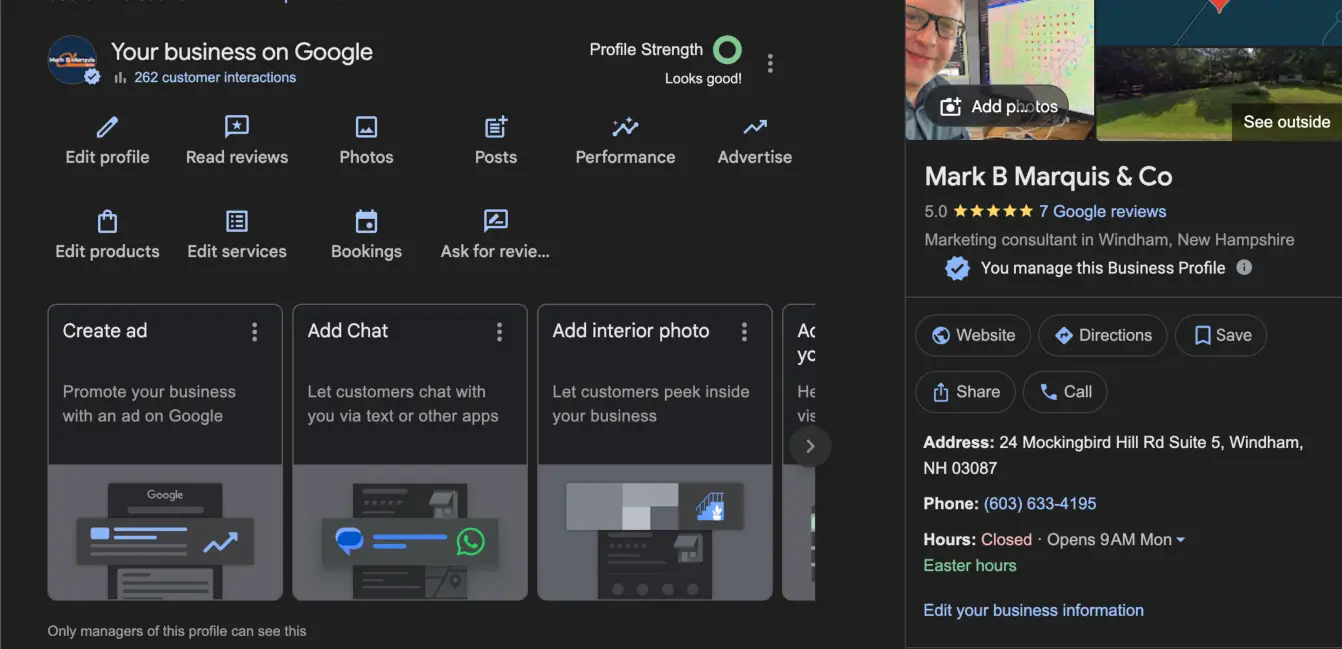The image size is (1342, 649).
Task: Click the green Profile Strength ring
Action: [727, 50]
